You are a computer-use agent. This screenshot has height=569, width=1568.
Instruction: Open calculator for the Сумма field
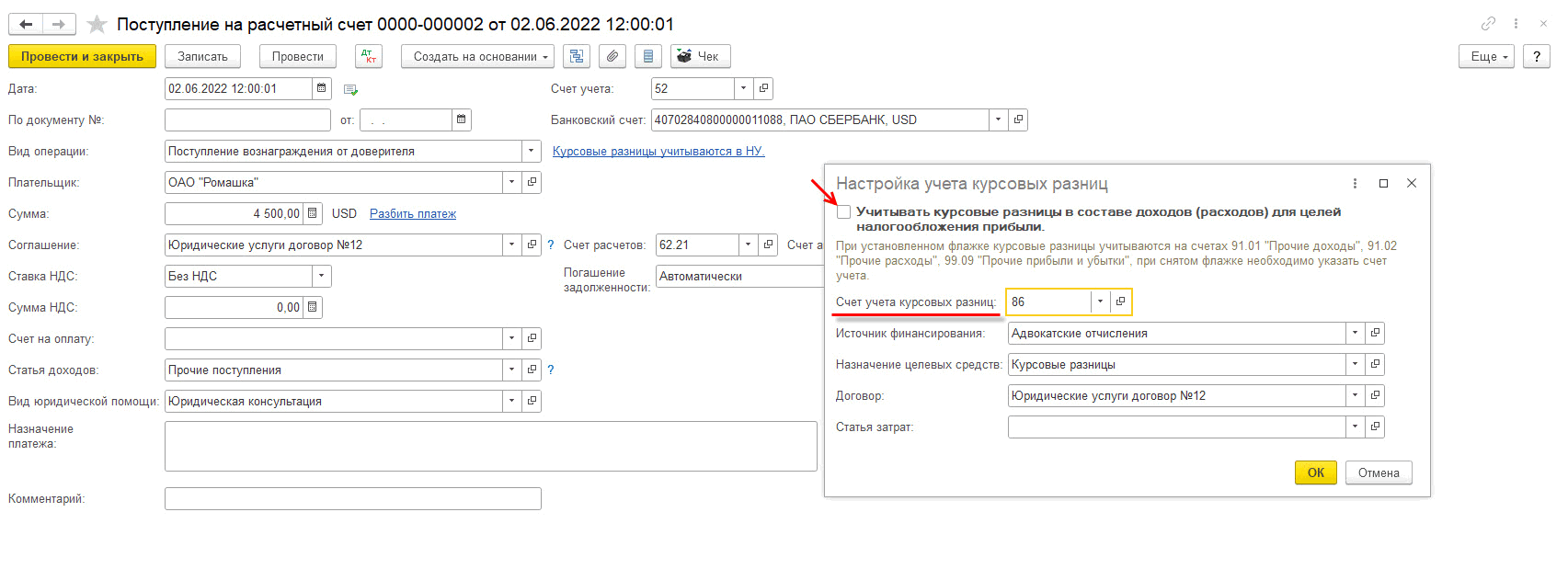[x=313, y=213]
